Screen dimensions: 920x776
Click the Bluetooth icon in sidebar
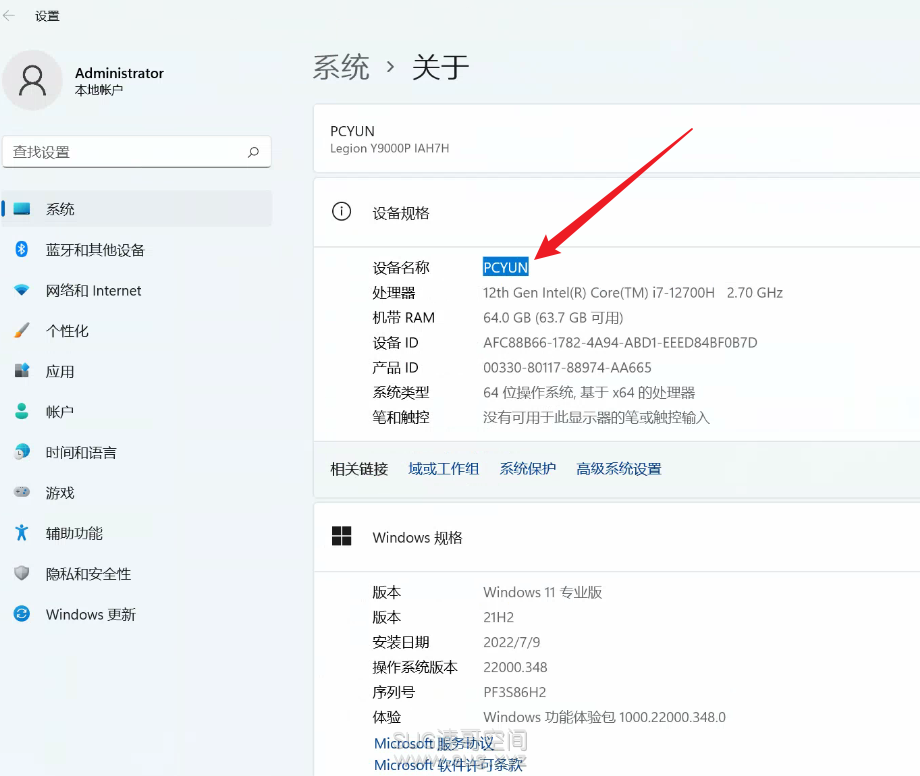click(x=22, y=249)
